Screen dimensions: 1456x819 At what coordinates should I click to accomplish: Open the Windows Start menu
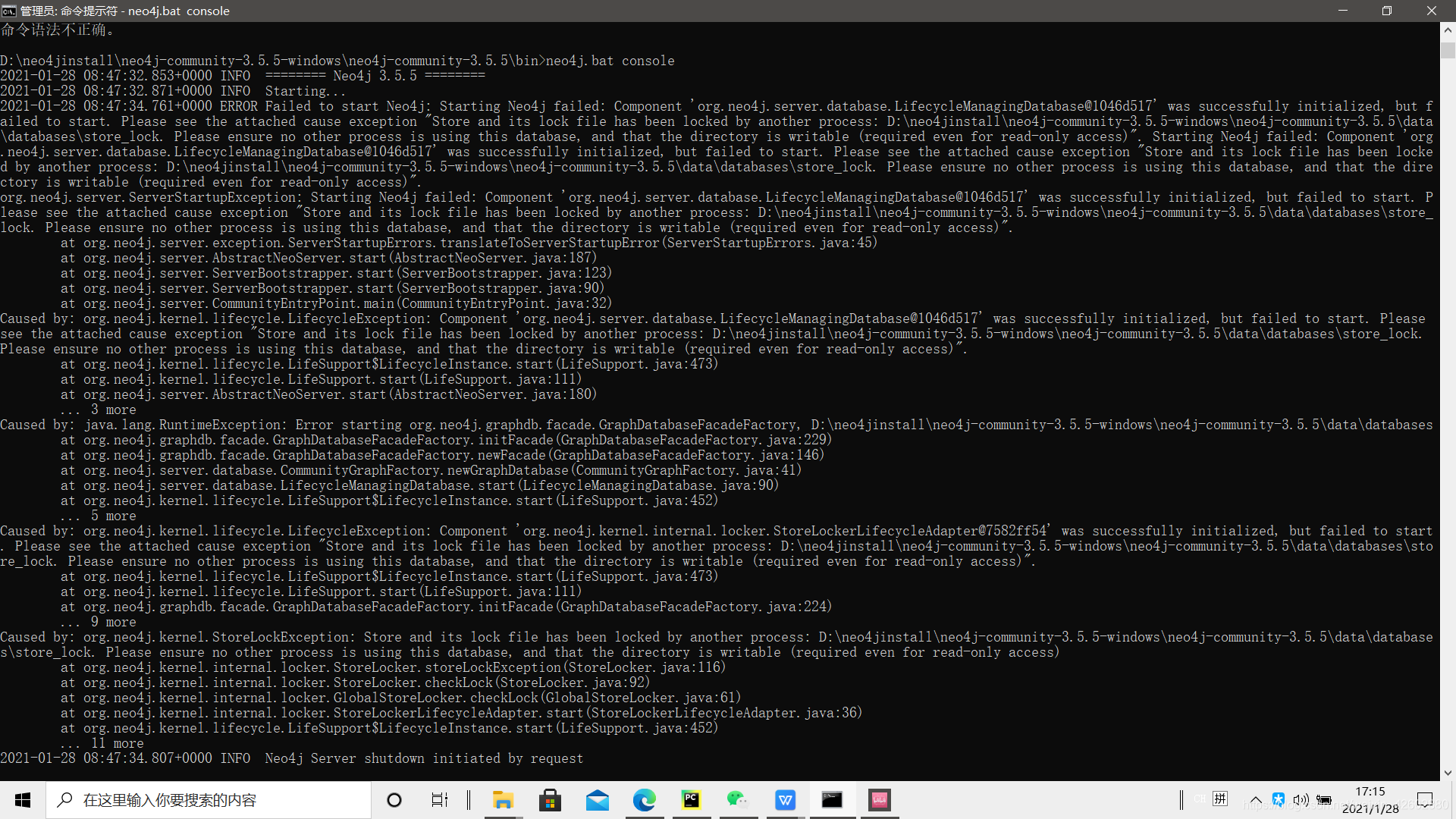coord(23,800)
